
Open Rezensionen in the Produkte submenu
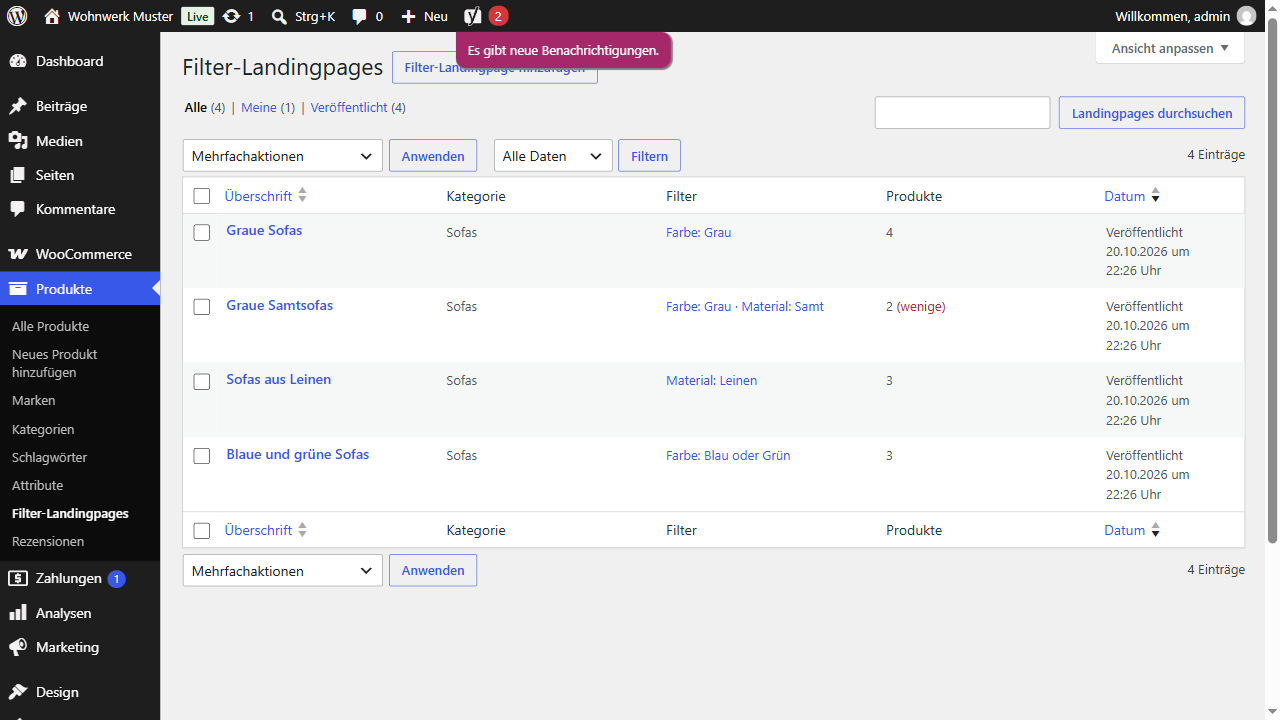48,541
